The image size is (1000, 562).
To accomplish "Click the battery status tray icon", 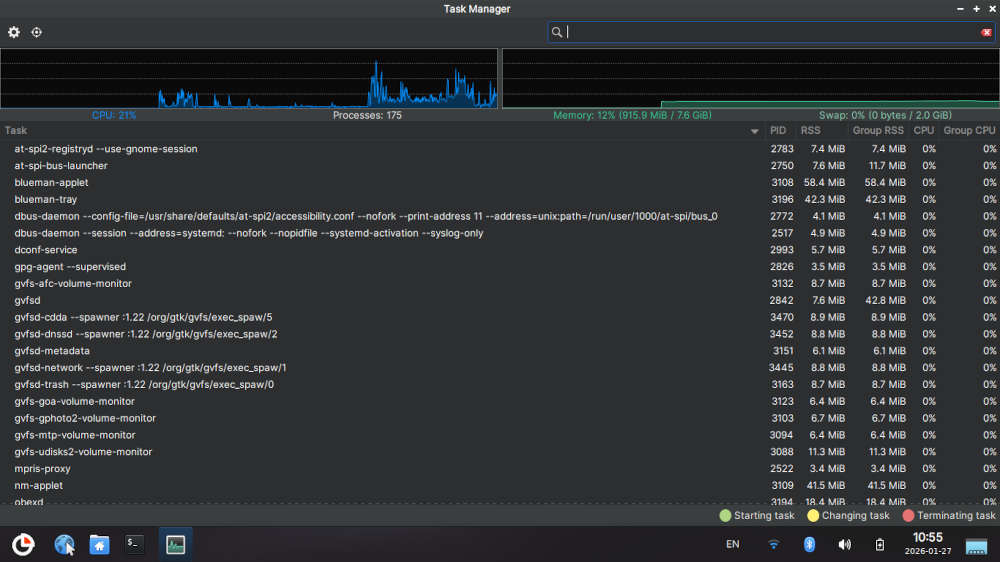I will point(880,544).
